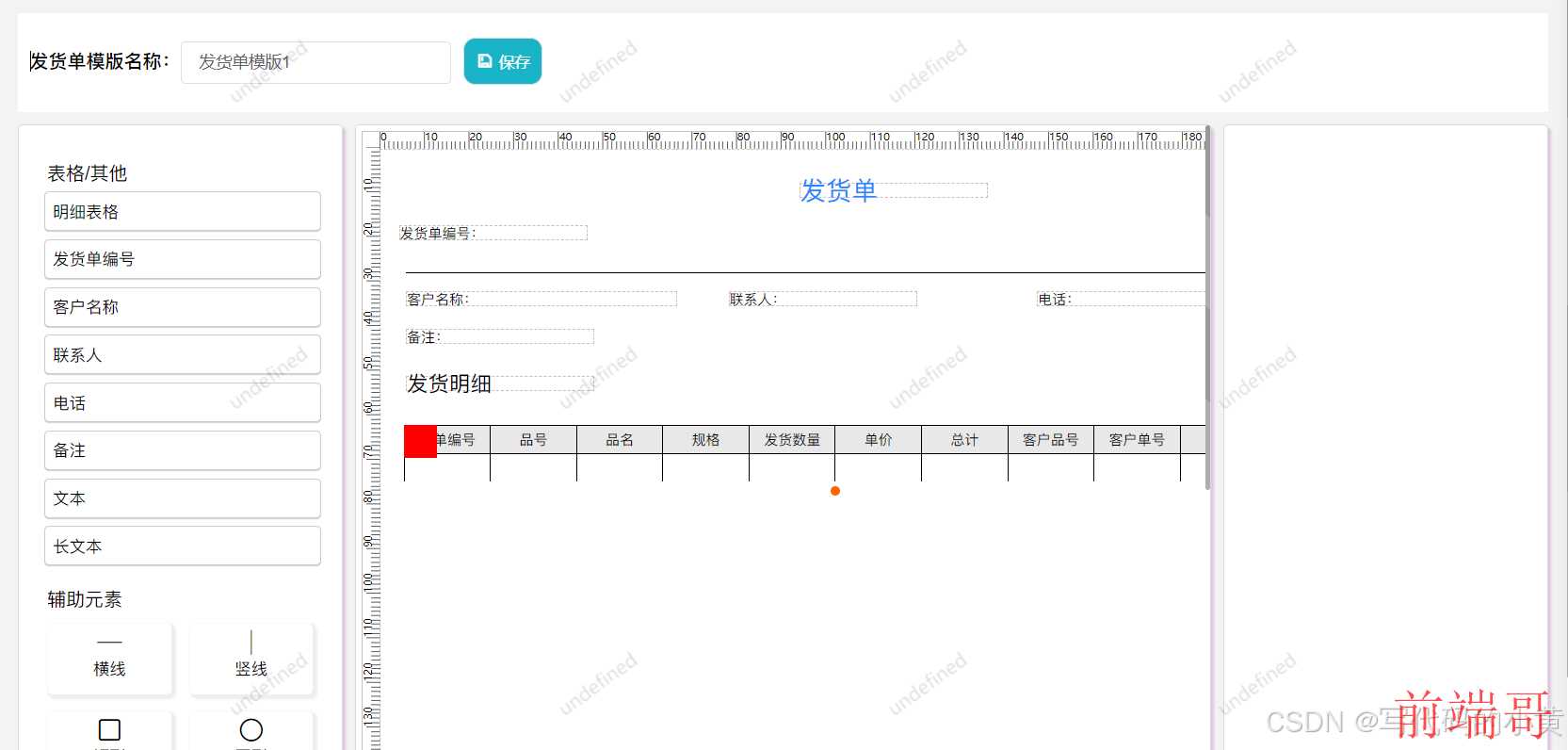Click the 单价 table column header
This screenshot has height=750, width=1568.
878,440
